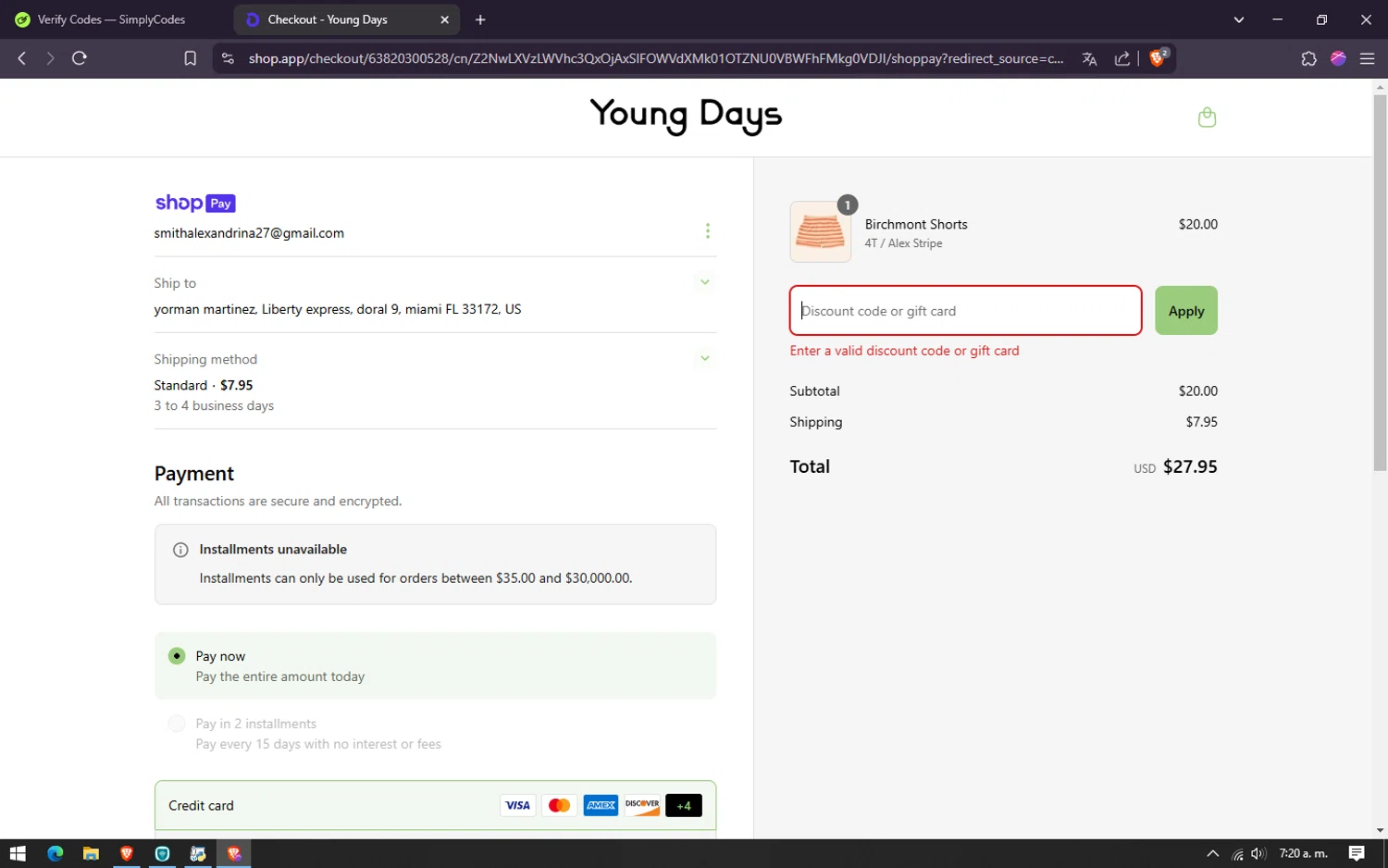The image size is (1388, 868).
Task: Open File Explorer from taskbar
Action: 91,853
